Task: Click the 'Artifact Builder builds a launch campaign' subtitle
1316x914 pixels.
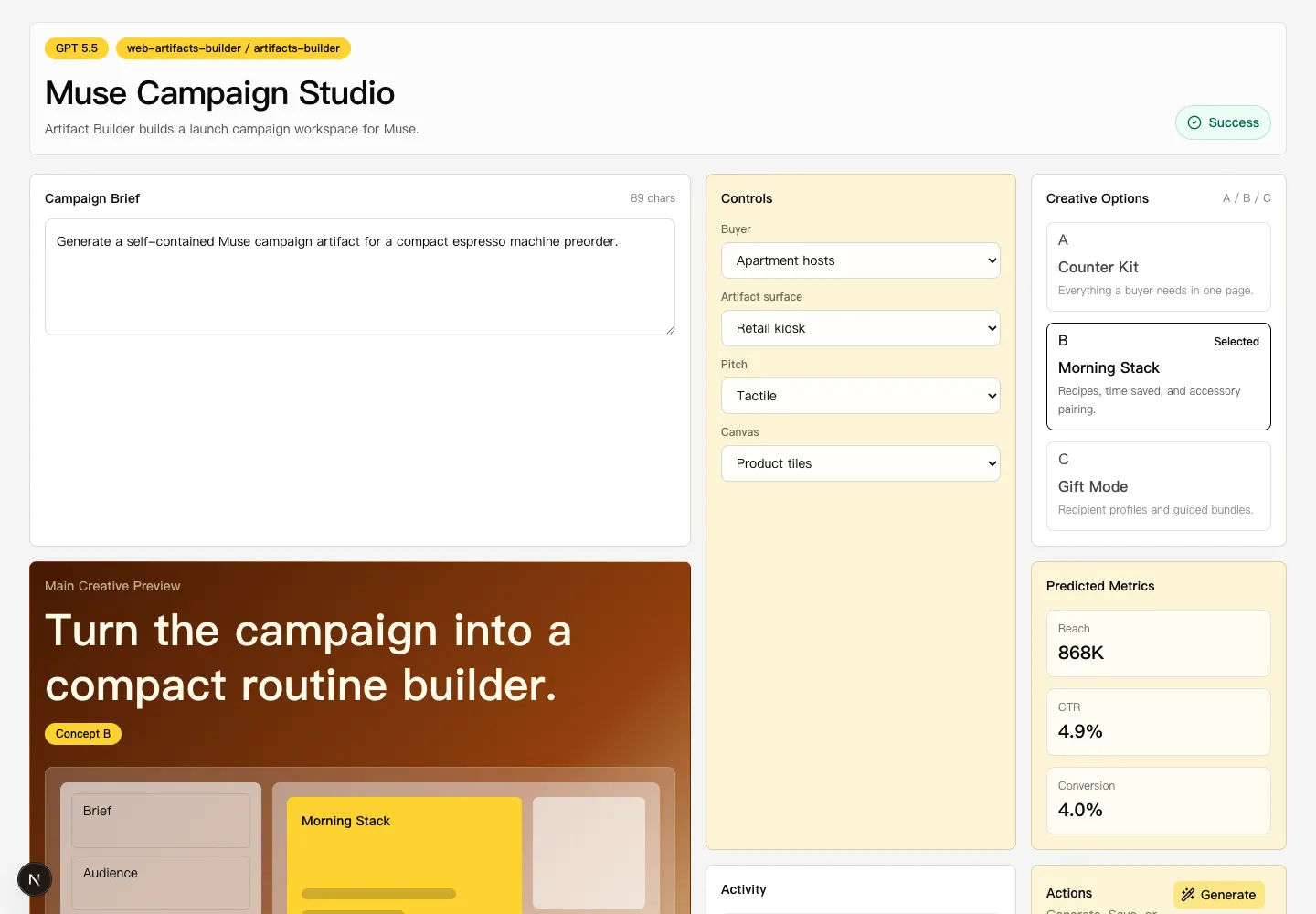Action: click(x=232, y=129)
